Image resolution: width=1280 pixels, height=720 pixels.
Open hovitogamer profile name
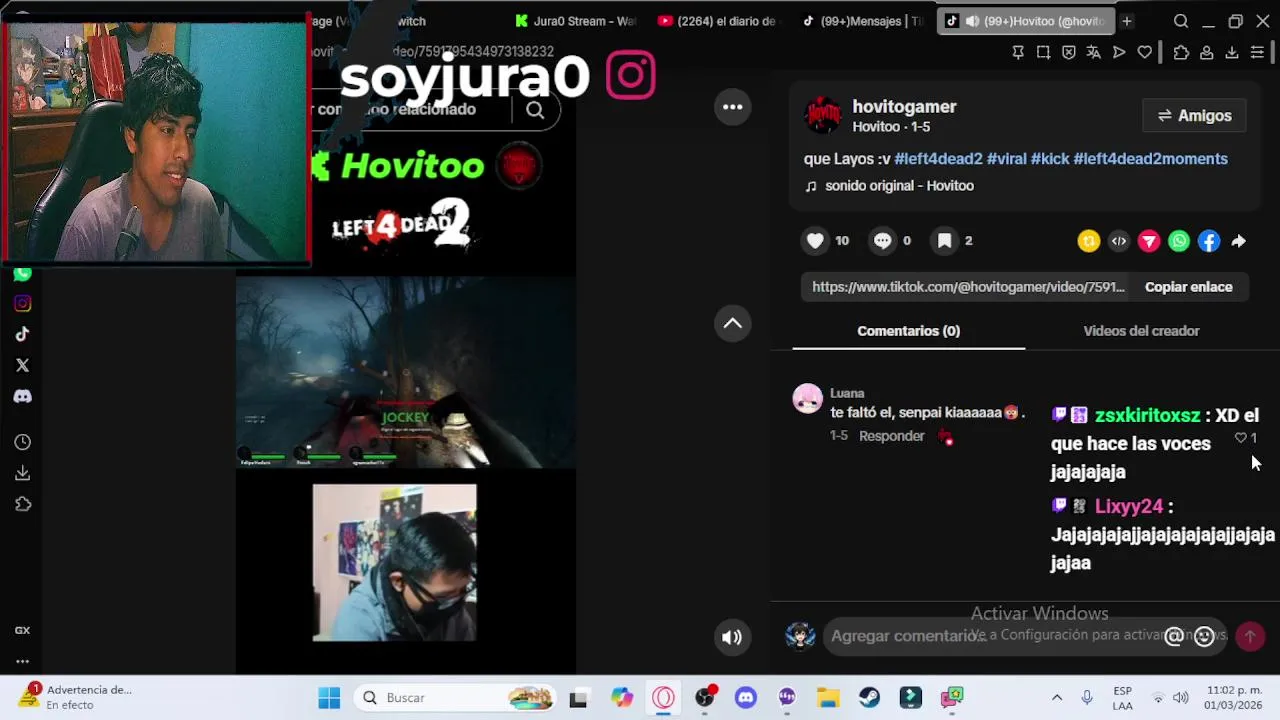(904, 107)
